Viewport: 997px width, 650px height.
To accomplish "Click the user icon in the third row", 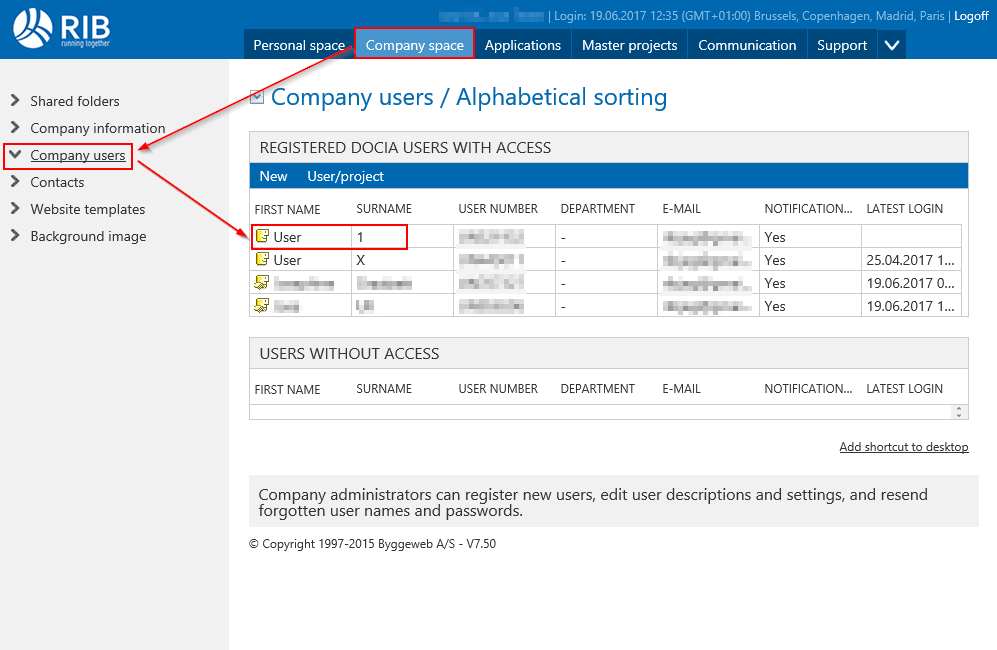I will 262,283.
